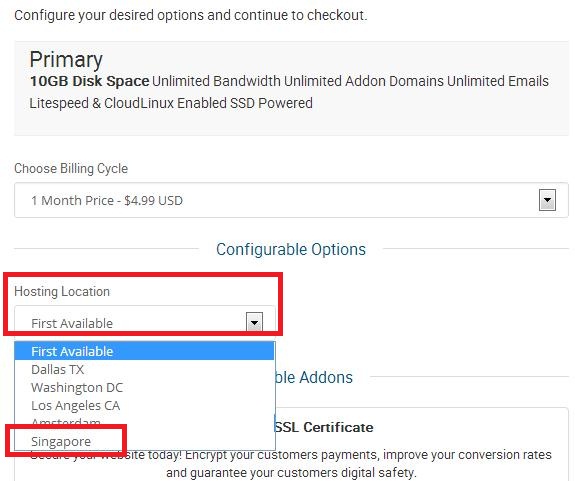
Task: Click the bold 10GB Disk Space text
Action: [x=89, y=81]
